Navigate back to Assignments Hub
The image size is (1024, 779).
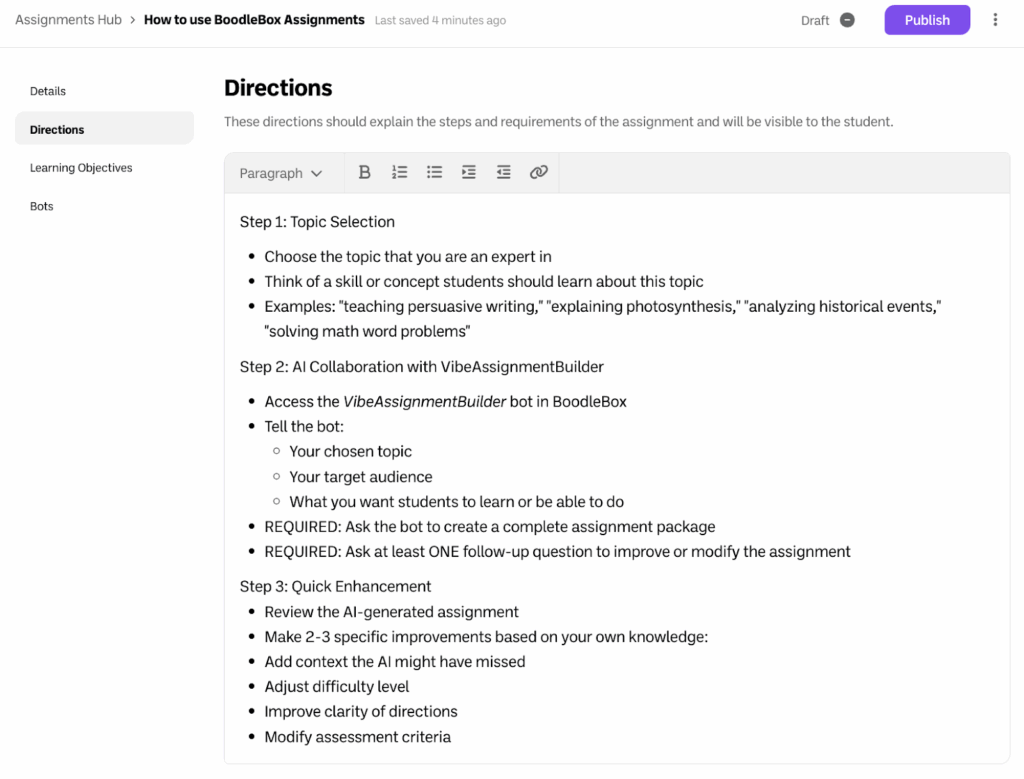66,20
